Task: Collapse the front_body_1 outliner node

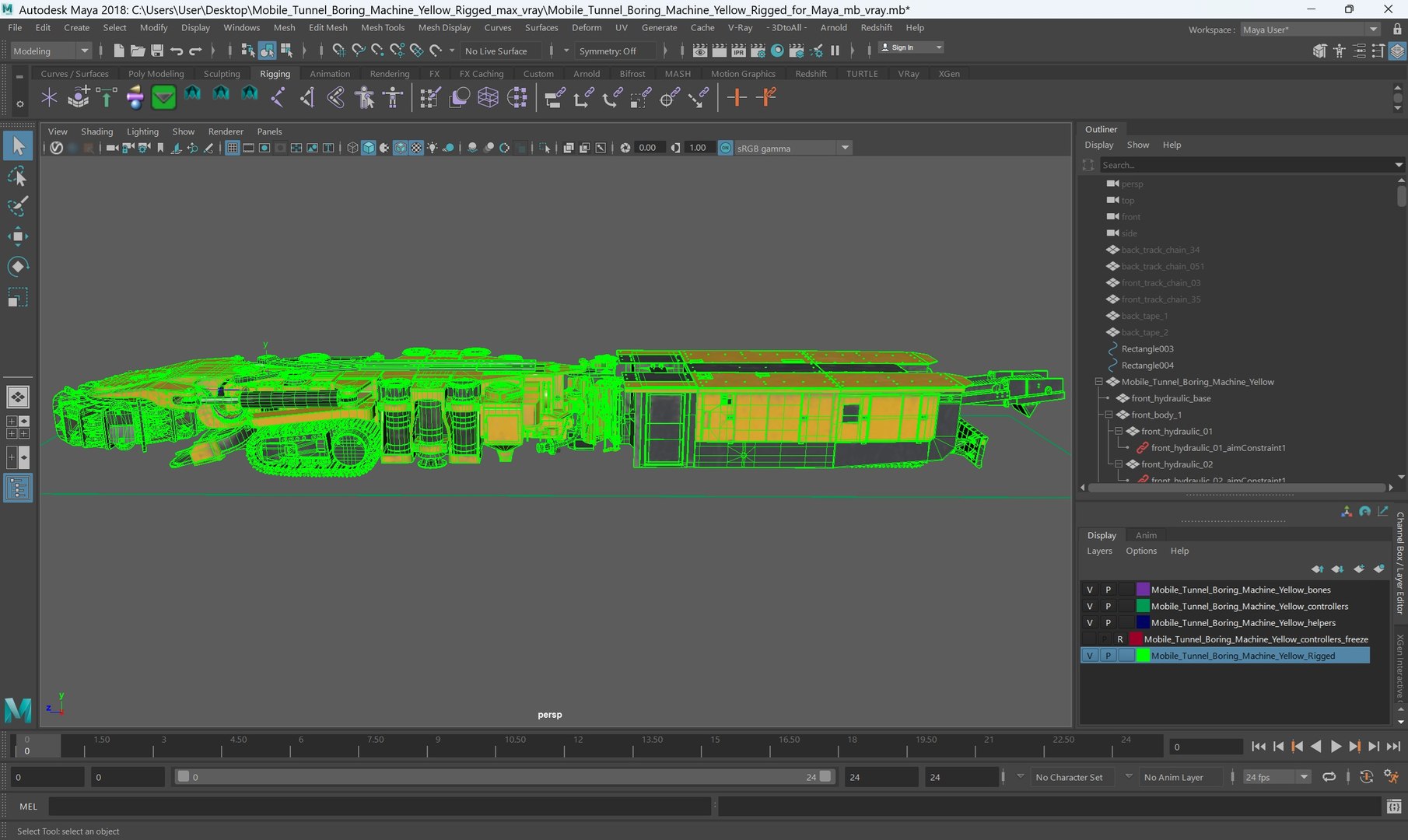Action: 1109,415
